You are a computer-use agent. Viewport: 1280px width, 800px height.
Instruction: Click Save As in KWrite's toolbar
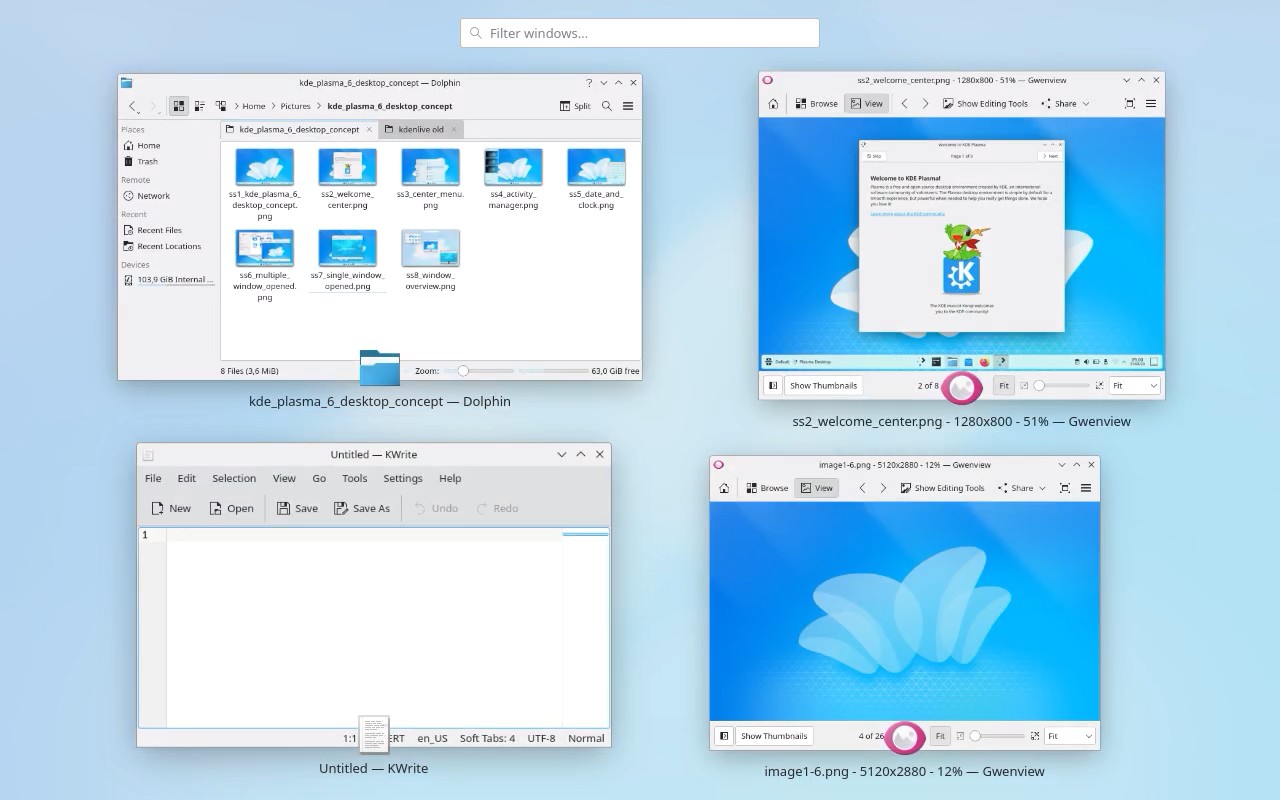click(362, 508)
